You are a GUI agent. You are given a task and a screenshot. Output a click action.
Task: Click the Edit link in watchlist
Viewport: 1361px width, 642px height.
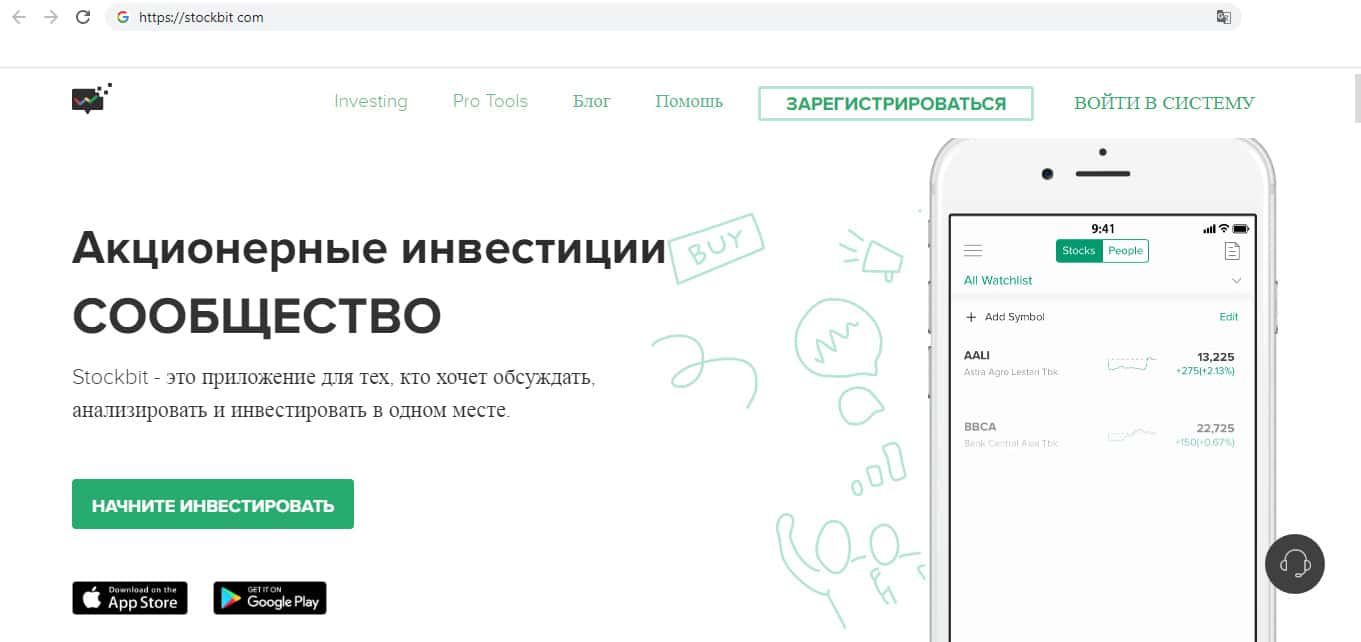1228,317
